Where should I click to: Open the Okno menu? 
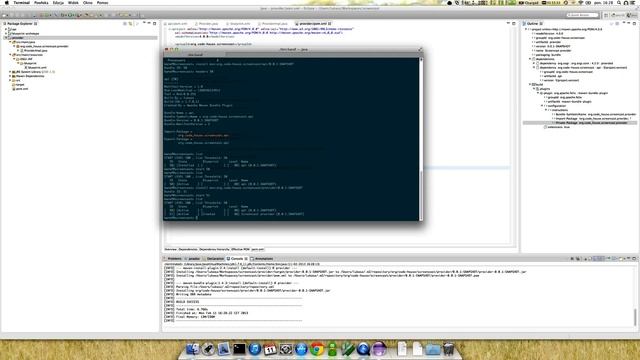(88, 2)
